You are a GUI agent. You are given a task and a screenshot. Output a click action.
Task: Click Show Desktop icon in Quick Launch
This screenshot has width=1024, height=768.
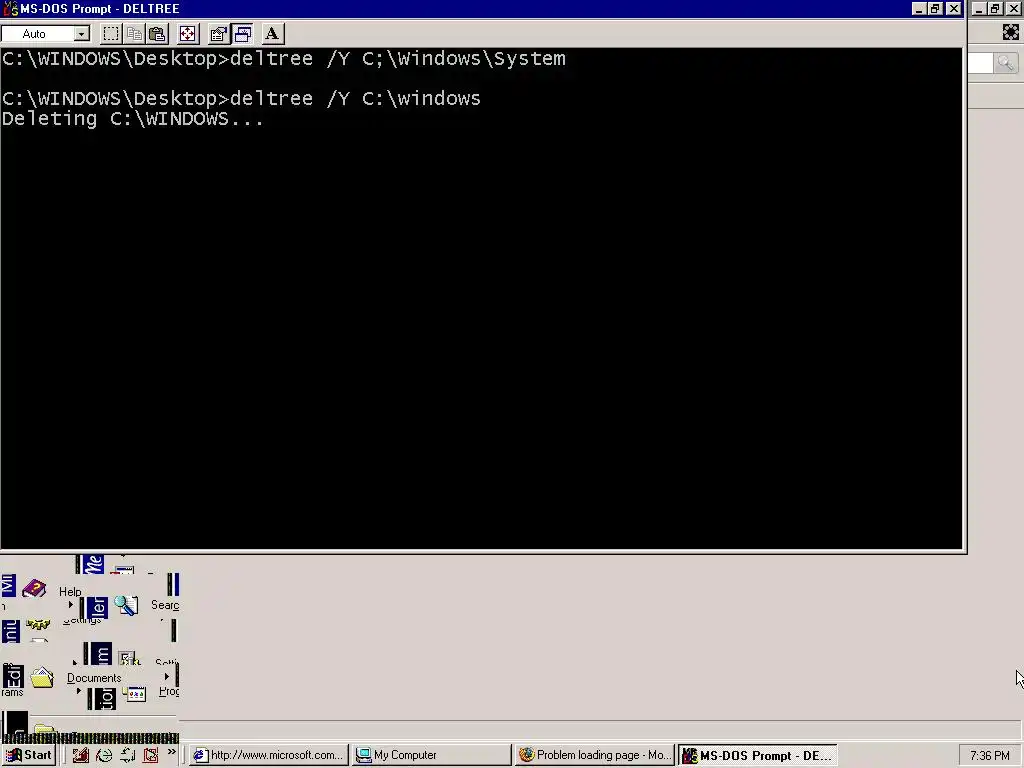[x=80, y=756]
